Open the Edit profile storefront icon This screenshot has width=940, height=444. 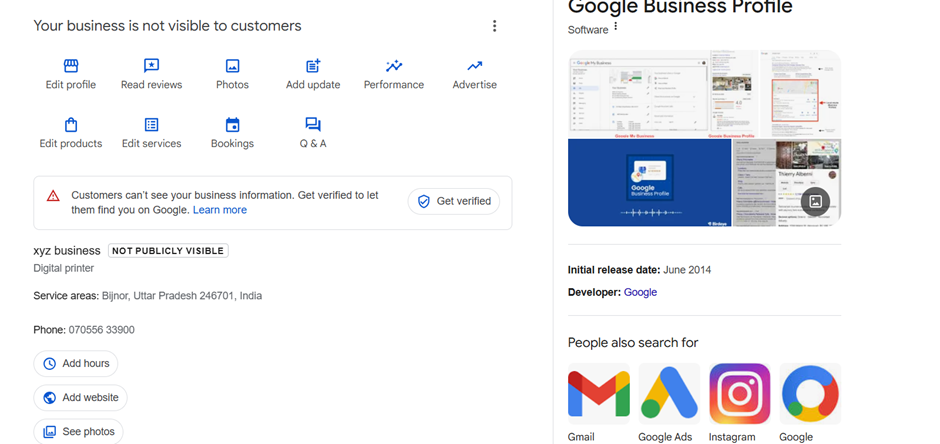point(71,66)
